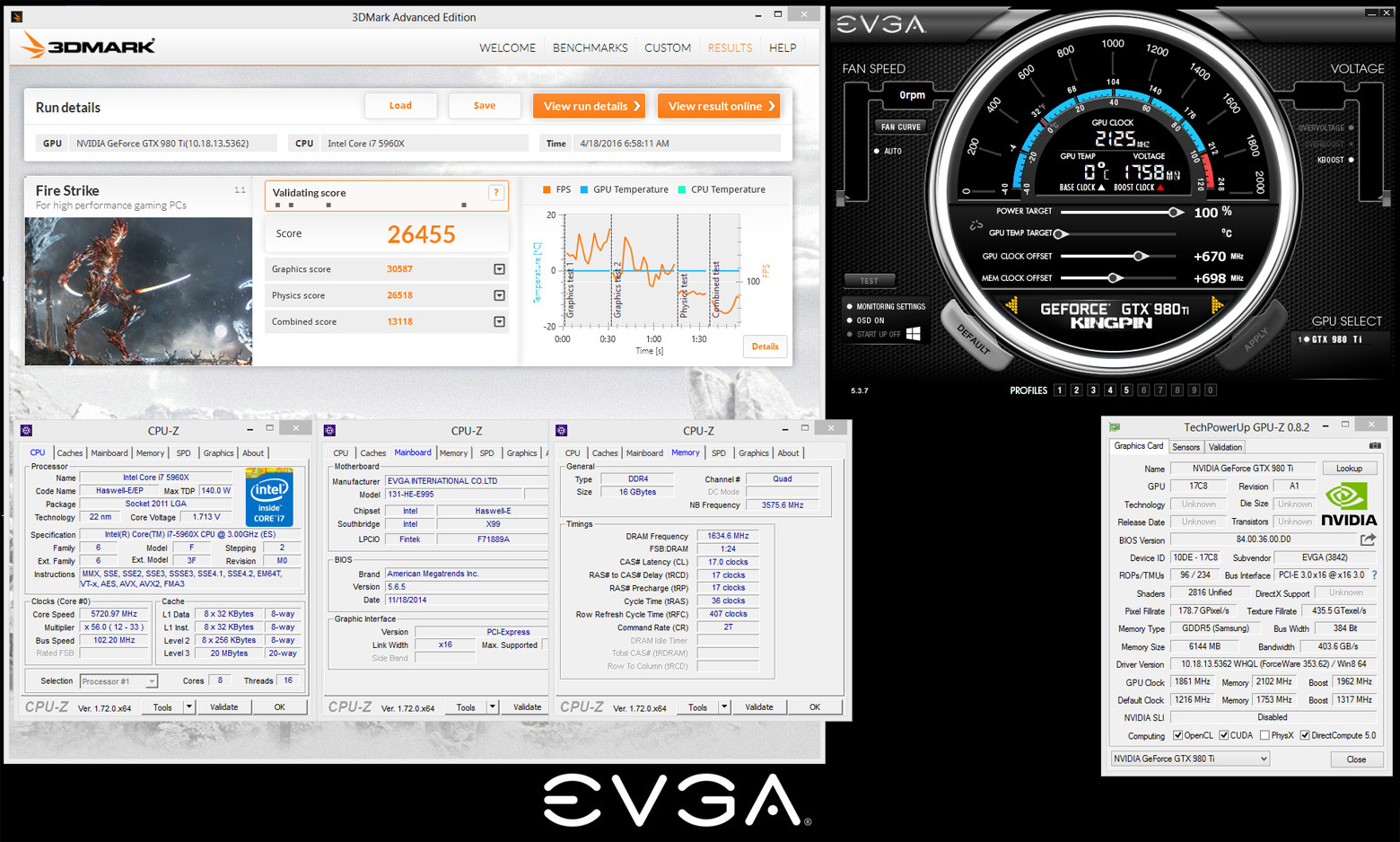Image resolution: width=1400 pixels, height=842 pixels.
Task: Select GTX 980 Ti in GPU SELECT list
Action: click(x=1332, y=339)
